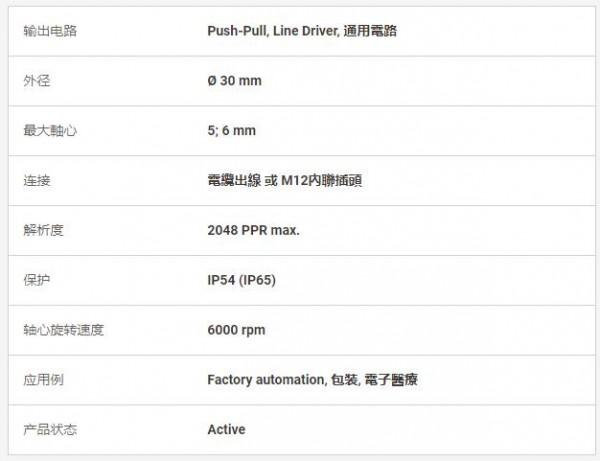Viewport: 600px width, 461px height.
Task: Select the 5; 6 mm value
Action: coord(231,131)
